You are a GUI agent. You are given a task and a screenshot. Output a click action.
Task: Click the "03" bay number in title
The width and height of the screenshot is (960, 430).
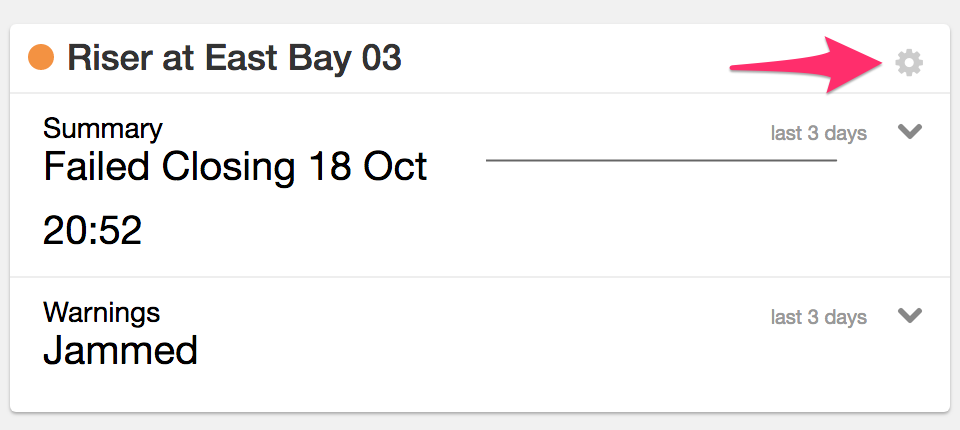pos(381,58)
